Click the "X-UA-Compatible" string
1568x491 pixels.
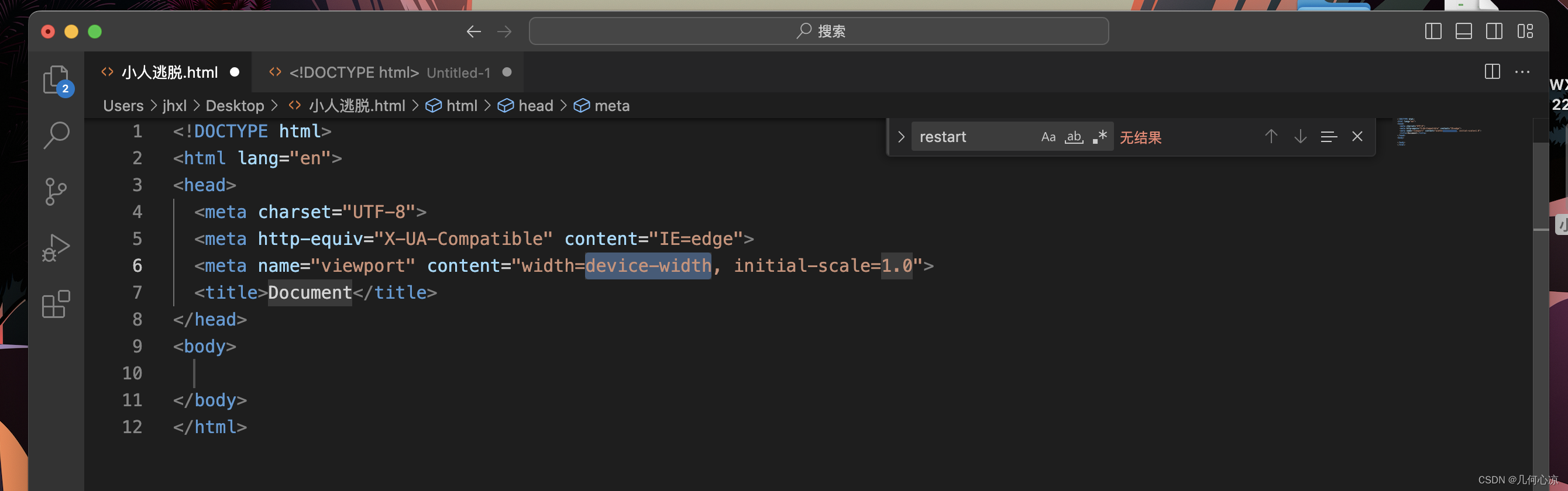[x=463, y=239]
